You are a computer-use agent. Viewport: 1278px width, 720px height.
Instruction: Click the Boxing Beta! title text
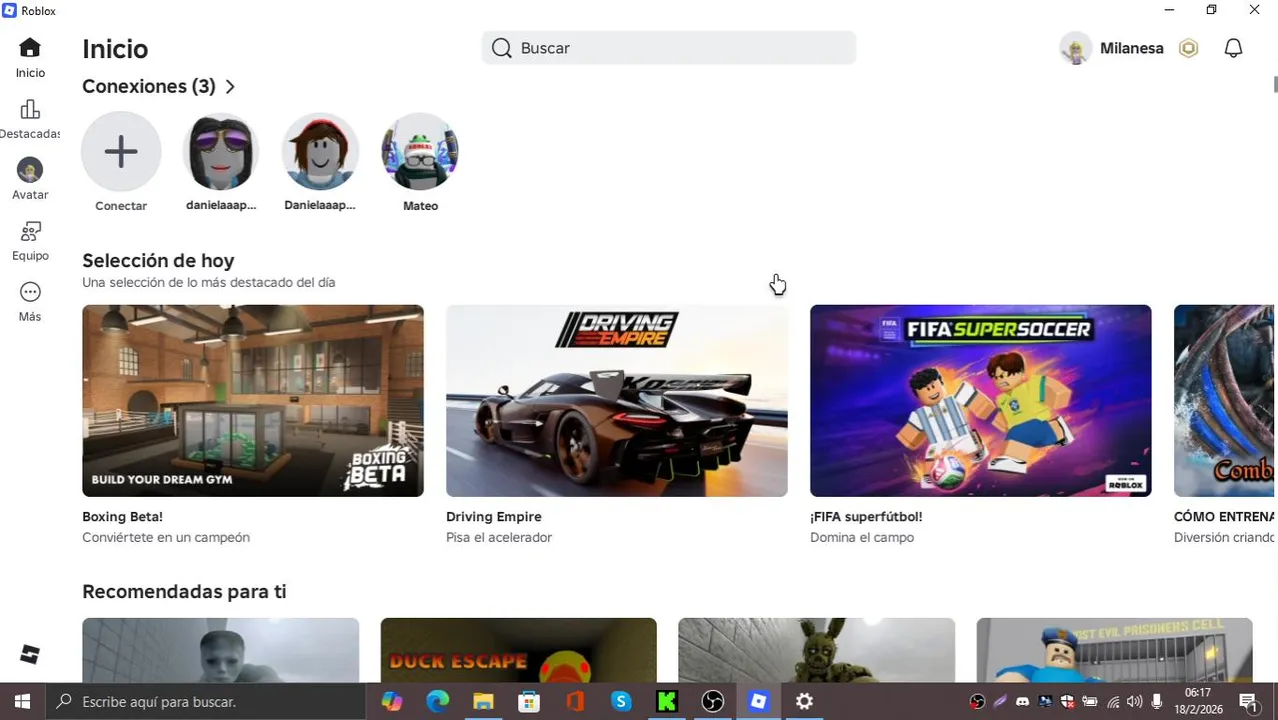(122, 517)
